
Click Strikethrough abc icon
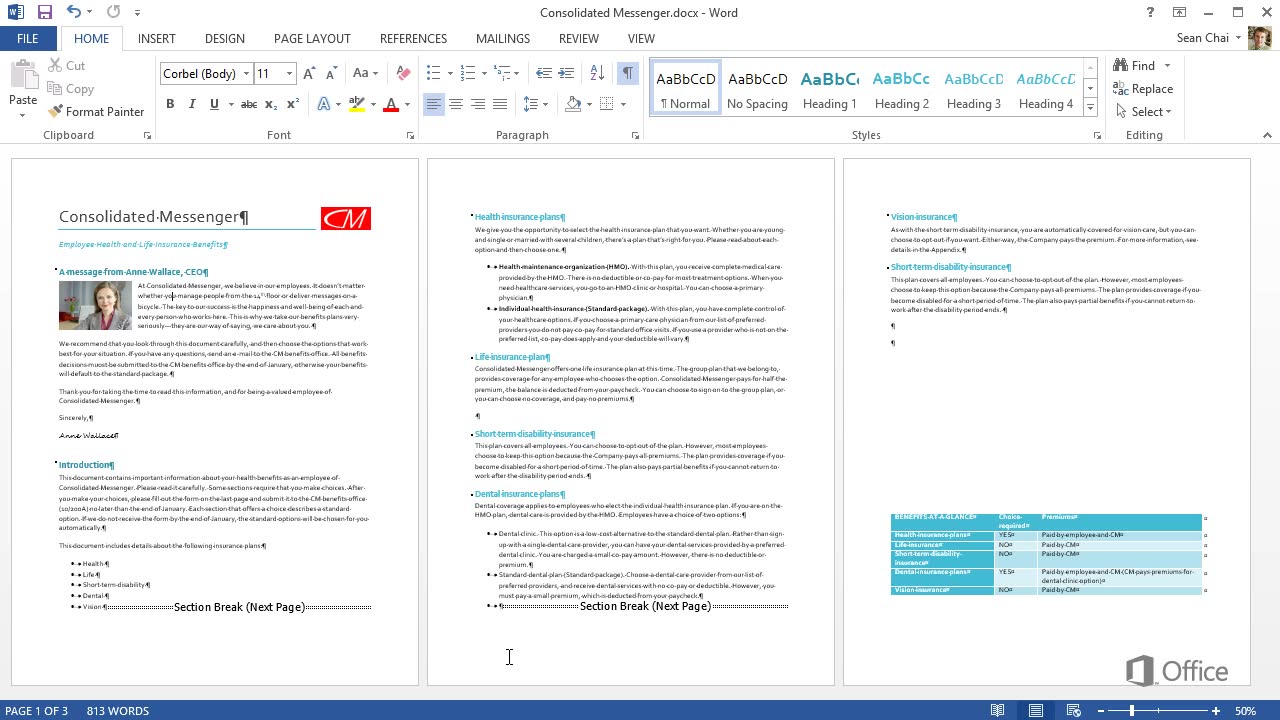coord(249,104)
